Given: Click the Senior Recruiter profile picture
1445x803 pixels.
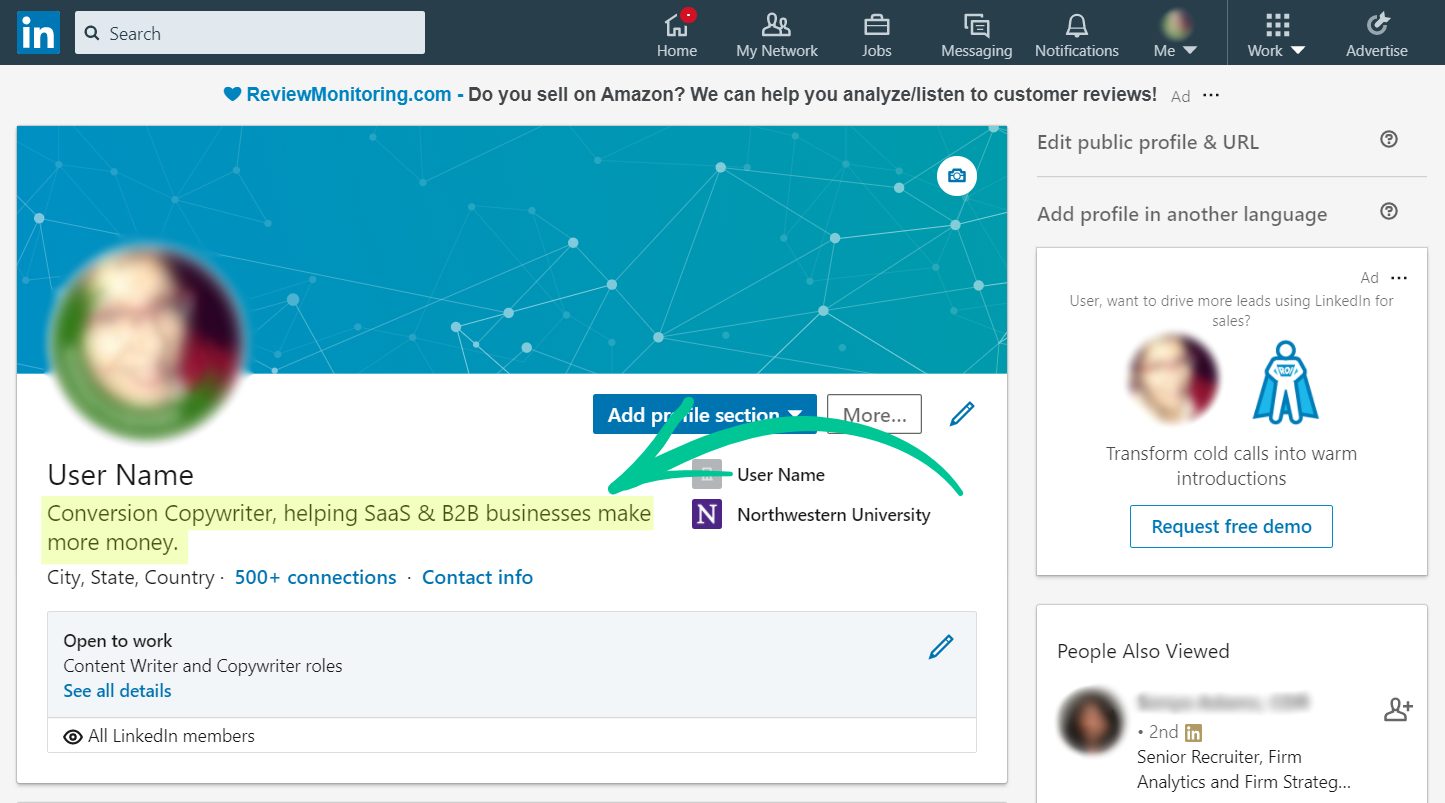Looking at the screenshot, I should [x=1091, y=721].
